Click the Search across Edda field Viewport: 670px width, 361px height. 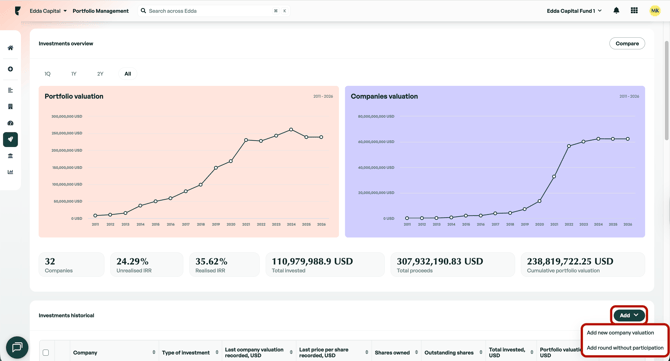pos(214,11)
